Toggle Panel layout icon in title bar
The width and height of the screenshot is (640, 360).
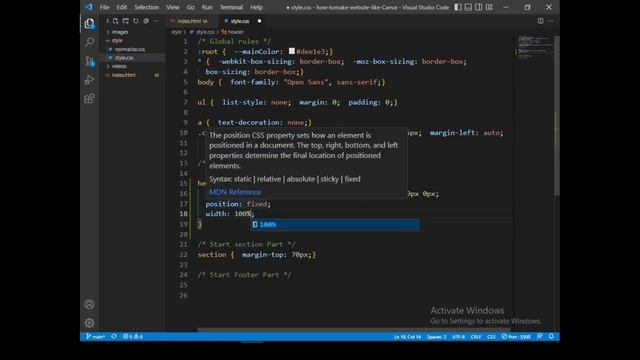click(x=468, y=7)
